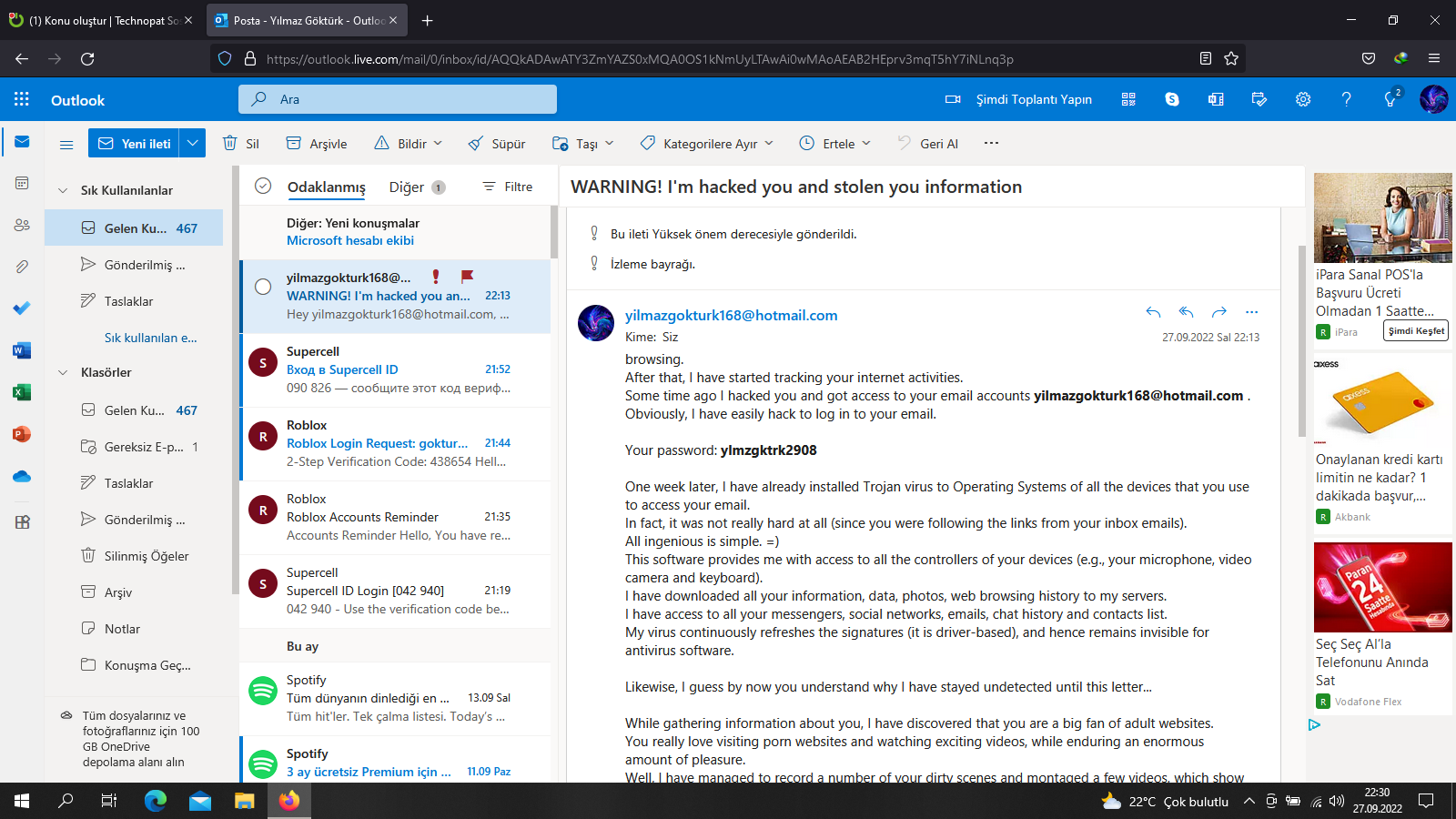1456x819 pixels.
Task: Reply to the warning email
Action: pyautogui.click(x=1153, y=312)
